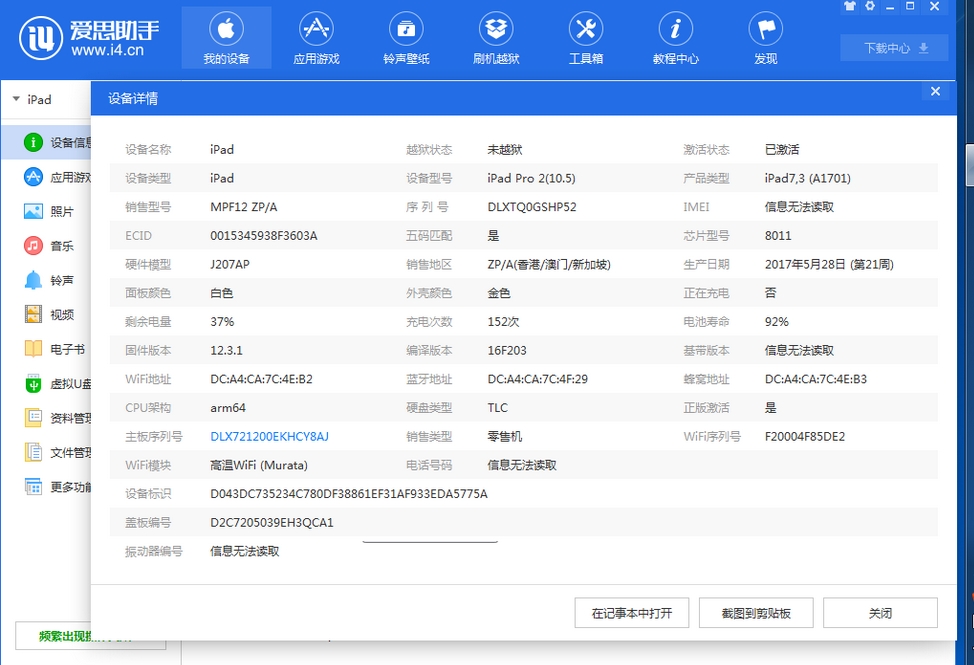Viewport: 974px width, 665px height.
Task: Click 产品类型 value iPad7,3 (A1701)
Action: (808, 178)
